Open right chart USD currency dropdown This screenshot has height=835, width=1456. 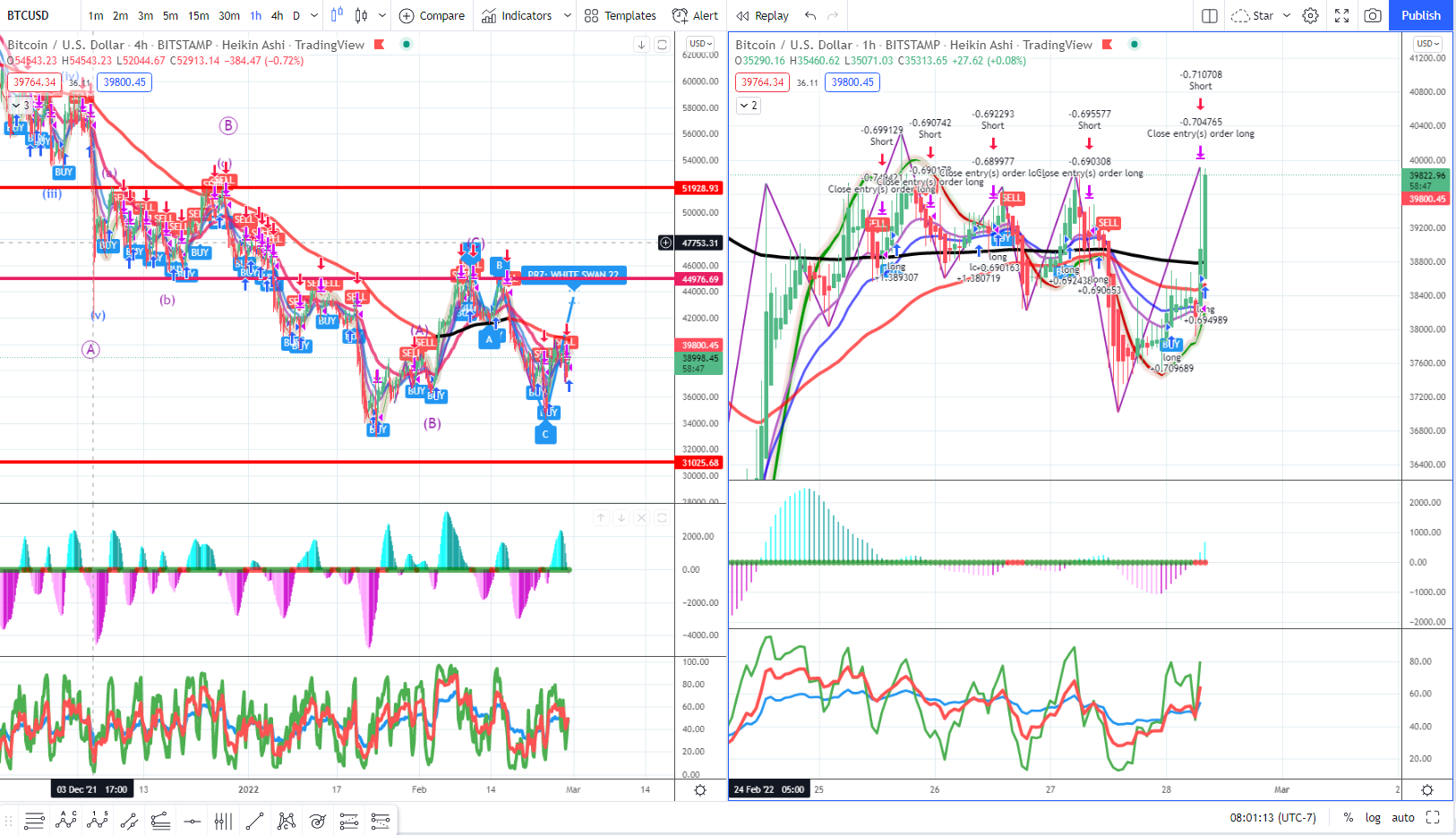(1428, 43)
